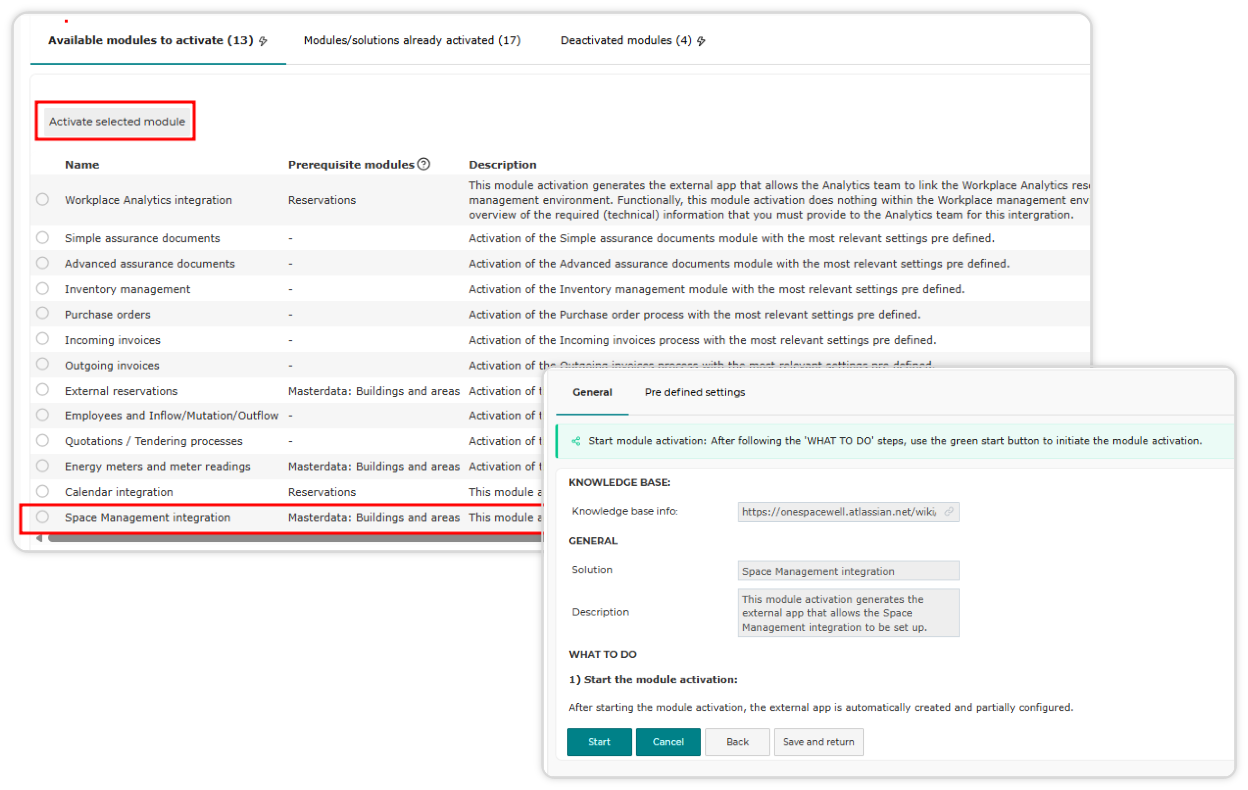Select the Workplace Analytics integration radio button
1248x790 pixels.
(42, 199)
